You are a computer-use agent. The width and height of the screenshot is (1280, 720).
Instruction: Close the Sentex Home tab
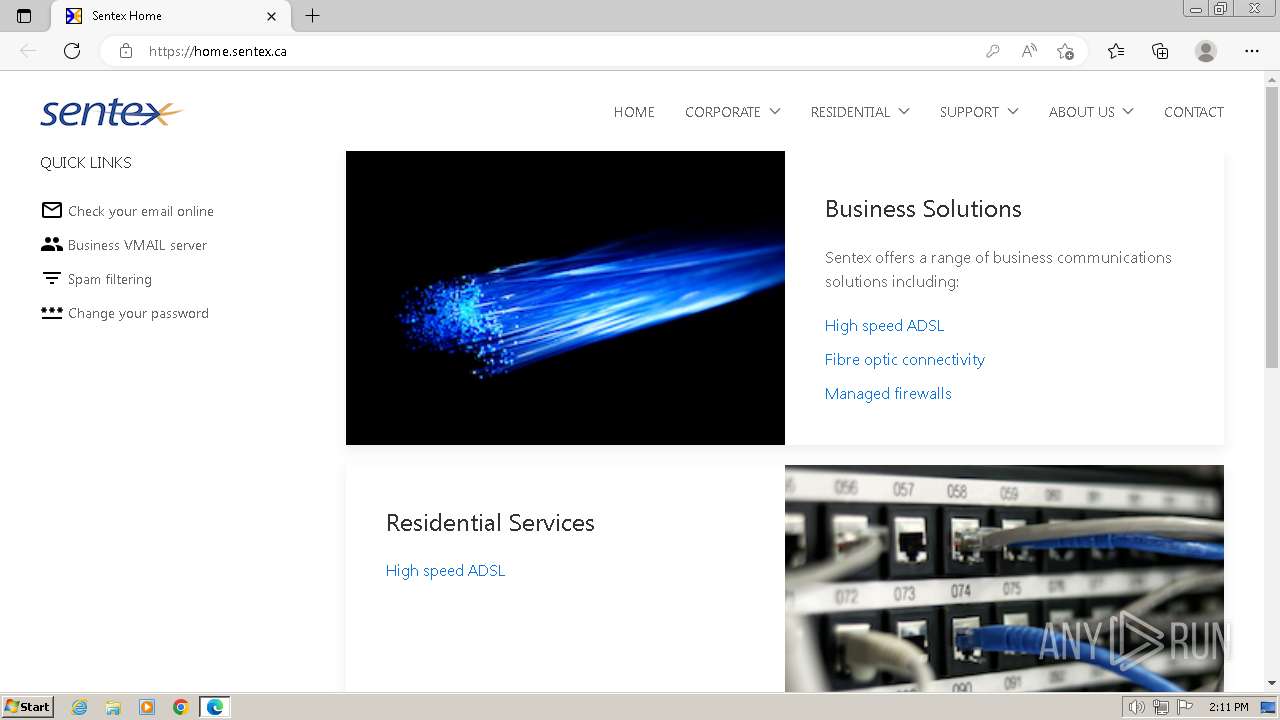(x=272, y=16)
